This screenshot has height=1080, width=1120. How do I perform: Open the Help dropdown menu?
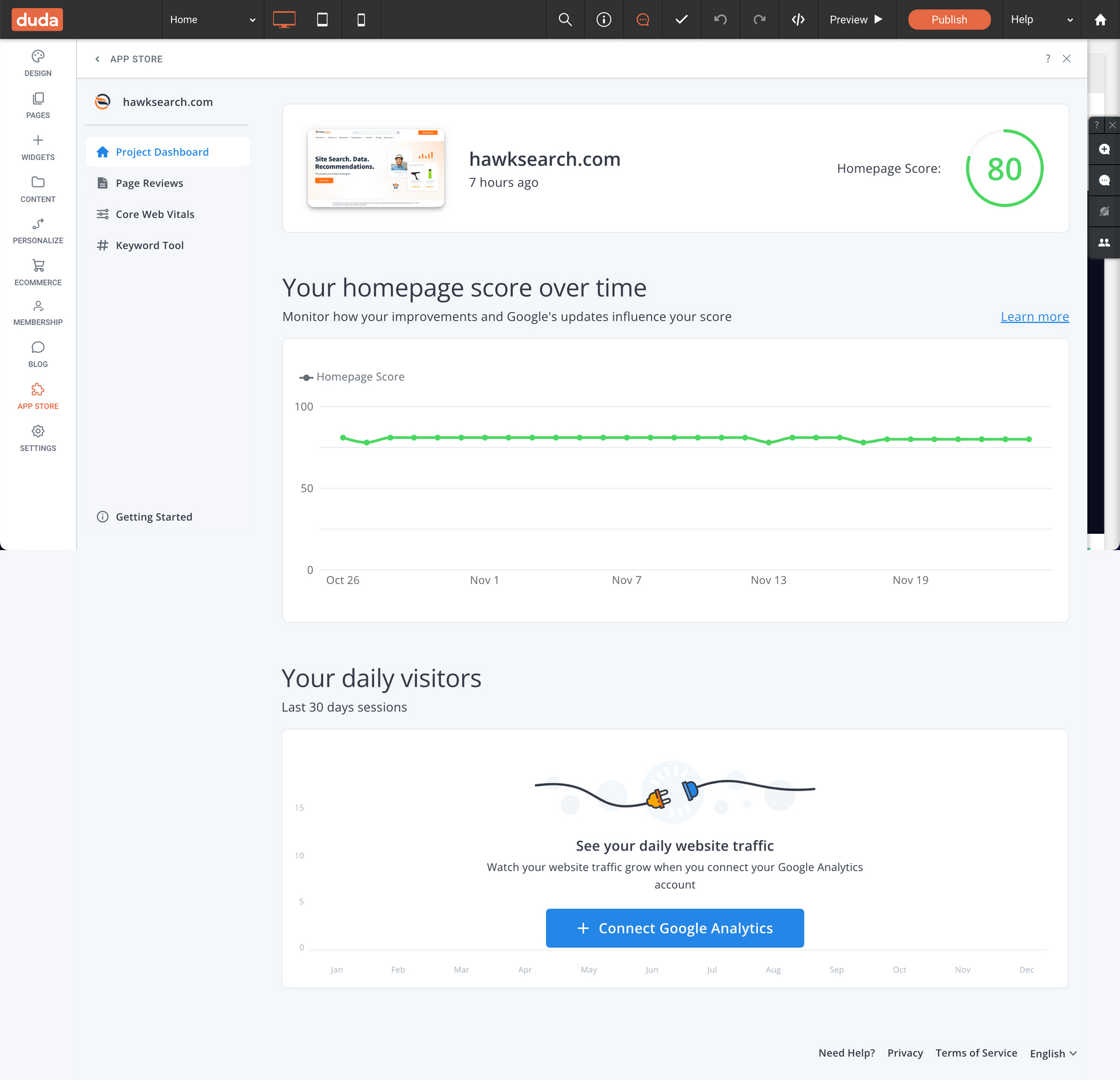point(1042,19)
